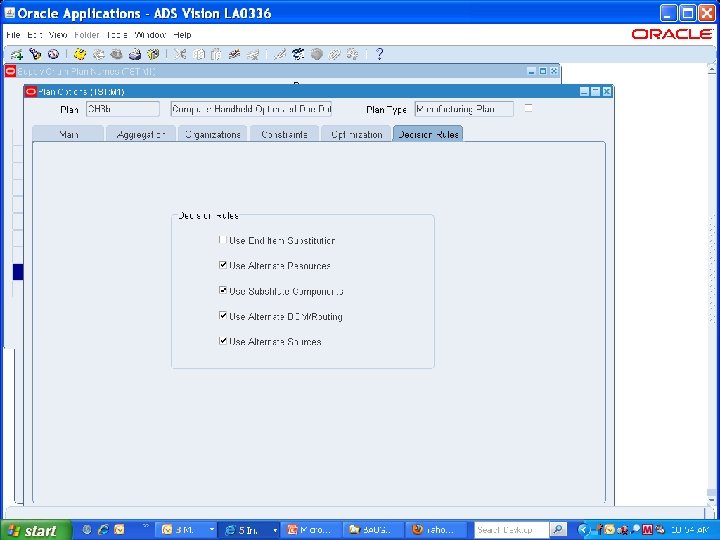Click the Translations globe icon
This screenshot has height=540, width=720.
tap(316, 54)
